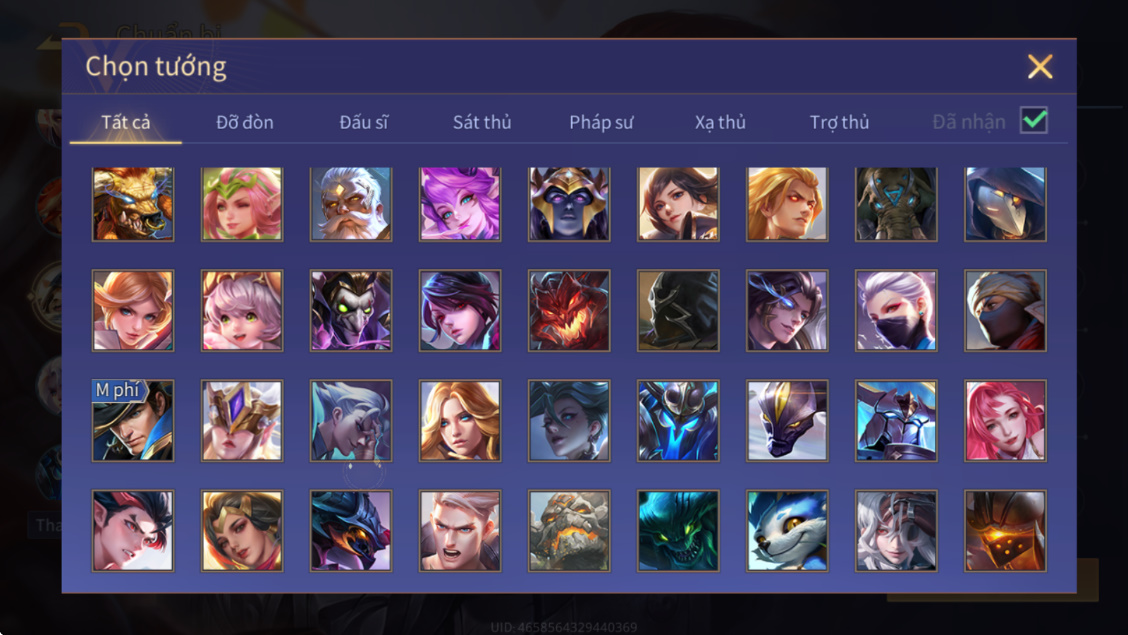1128x635 pixels.
Task: Select the hero tagged M phí
Action: click(x=133, y=421)
